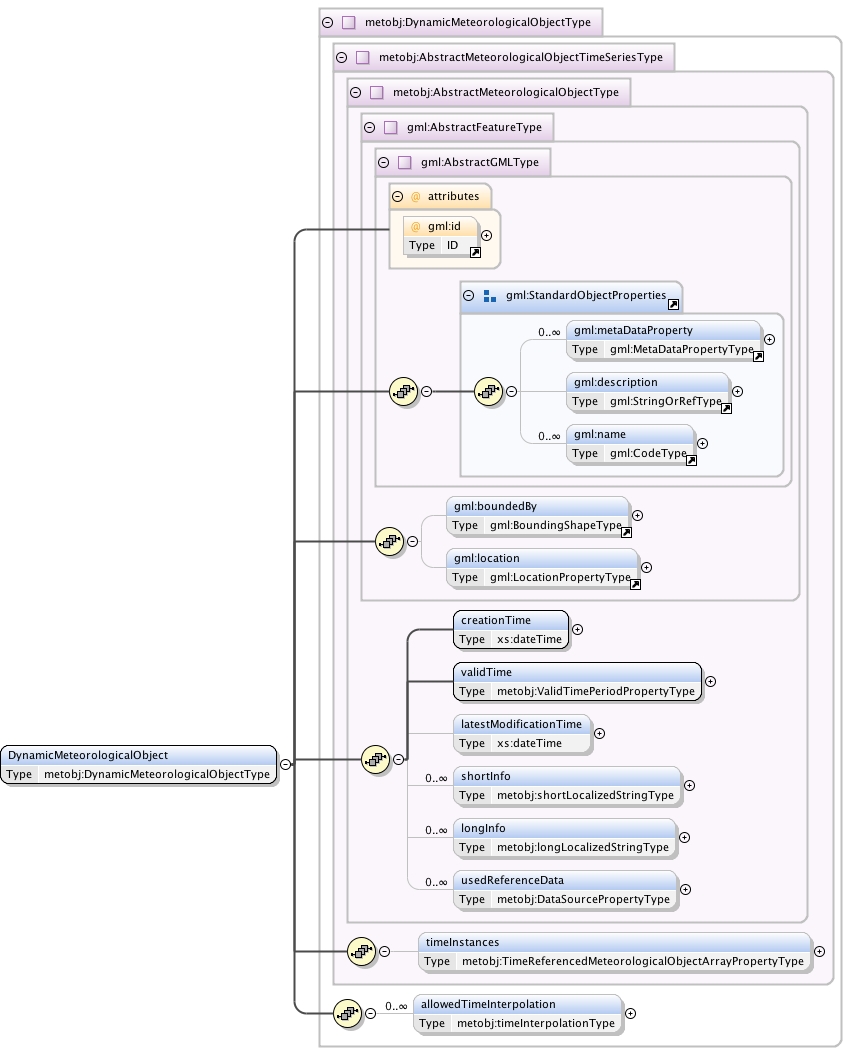Collapse sequence before allowedTimeInterpolation
Screen dimensions: 843x1048
pos(370,1013)
